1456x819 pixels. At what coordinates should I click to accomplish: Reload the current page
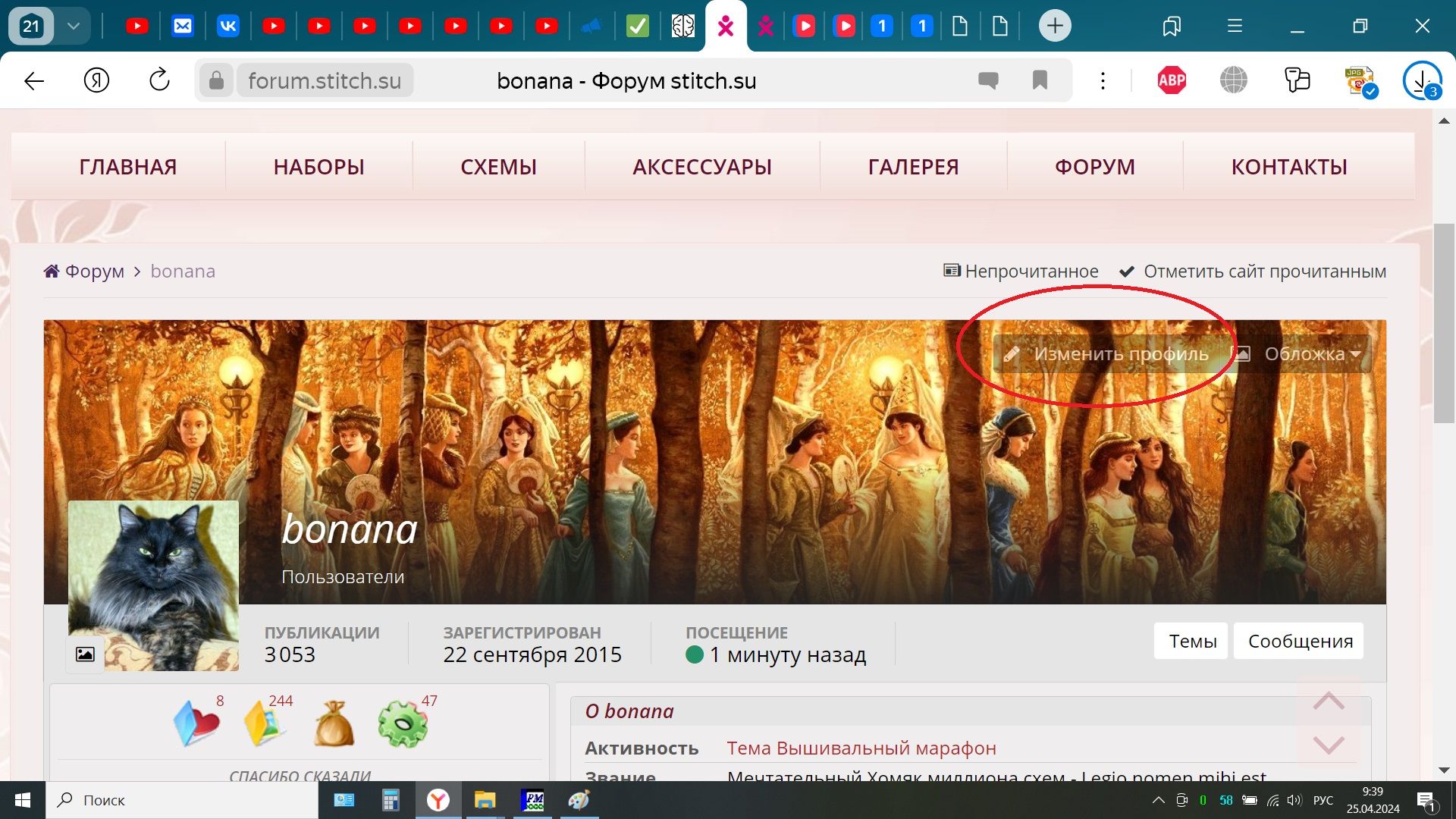click(159, 80)
